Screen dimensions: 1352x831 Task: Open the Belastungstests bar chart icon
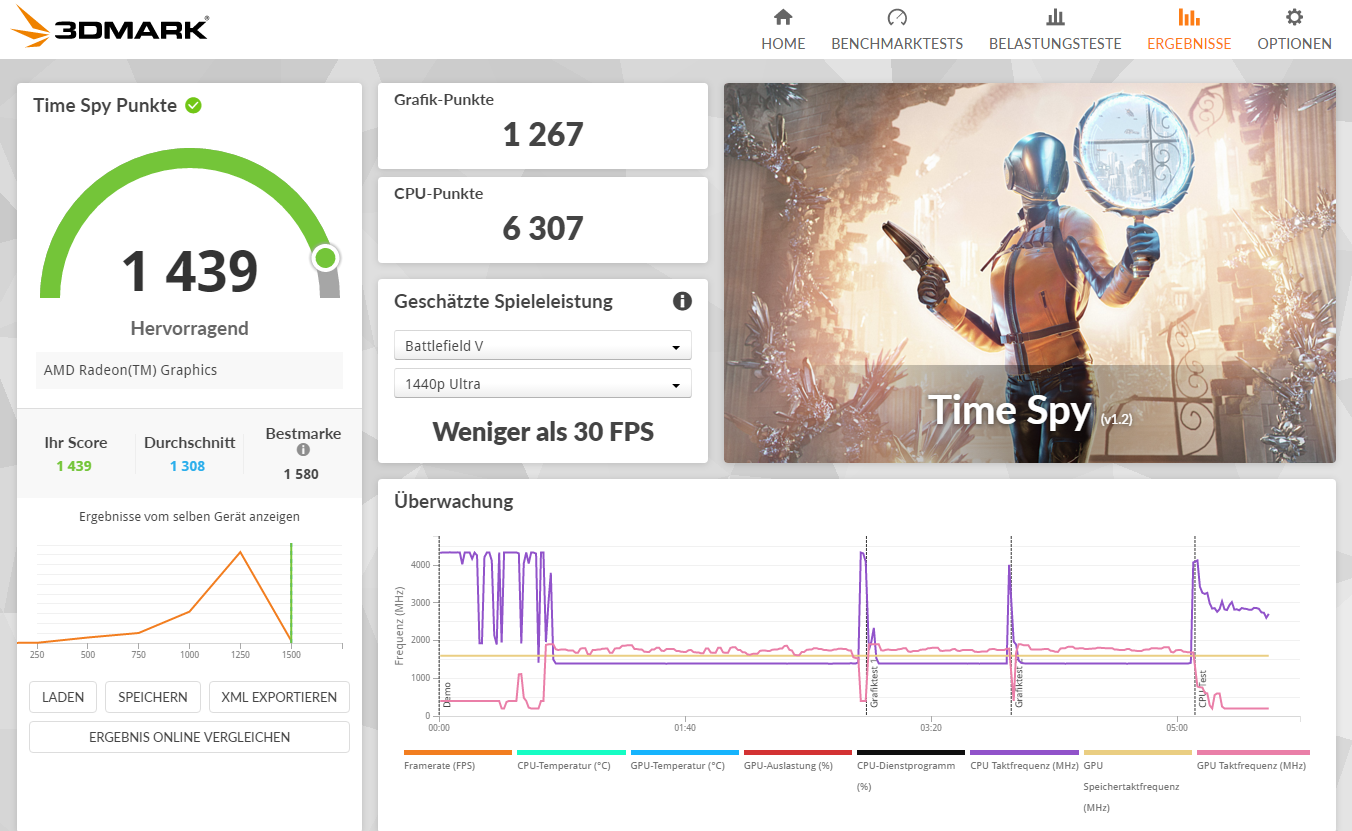pos(1055,17)
